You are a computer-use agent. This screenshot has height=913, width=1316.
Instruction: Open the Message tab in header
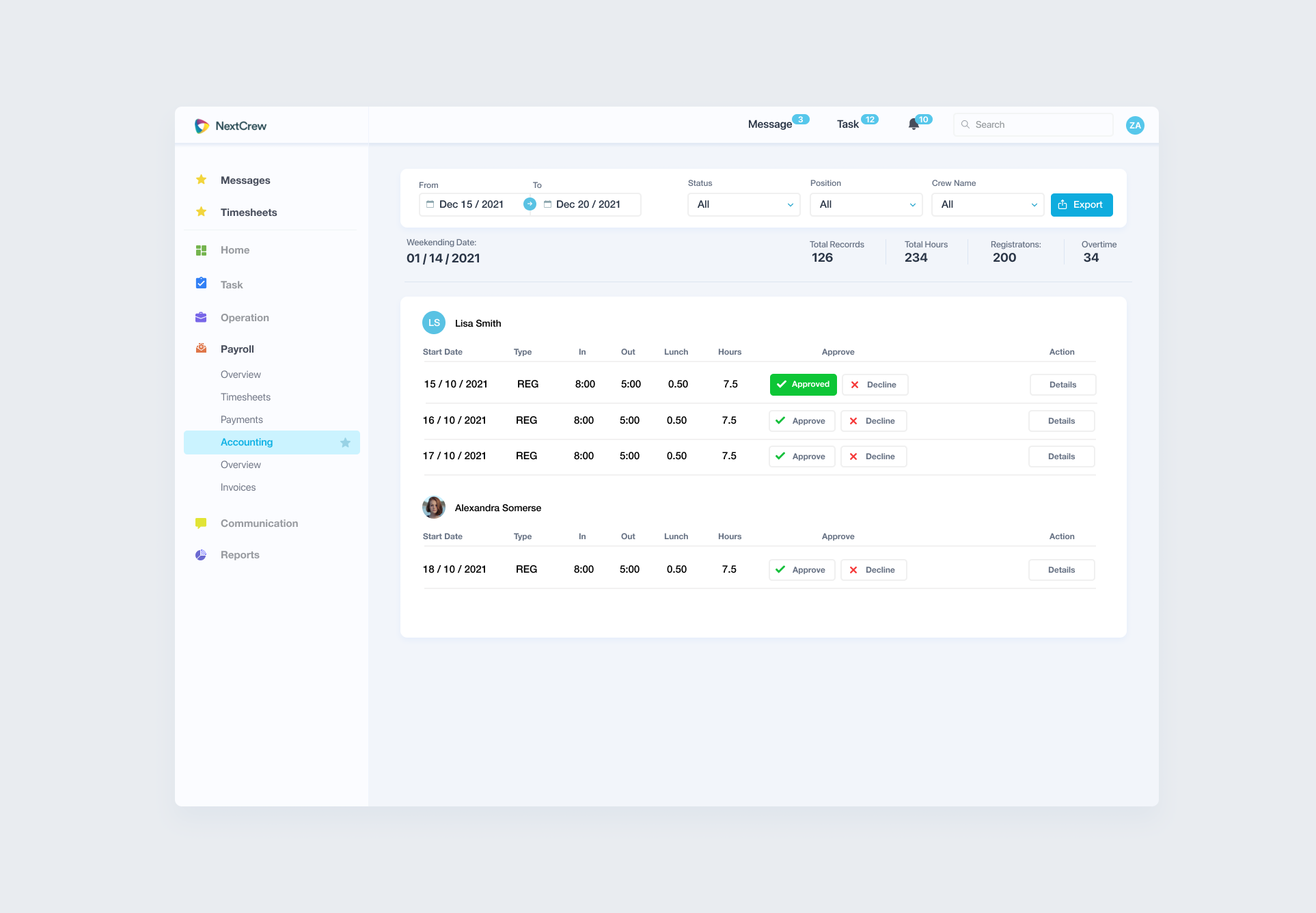pos(769,124)
